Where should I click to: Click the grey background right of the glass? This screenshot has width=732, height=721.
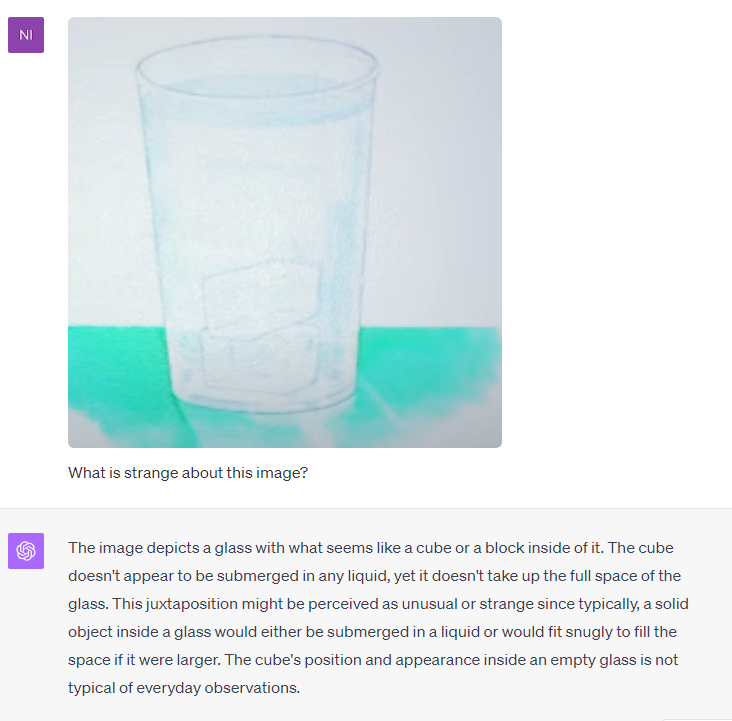tap(439, 187)
